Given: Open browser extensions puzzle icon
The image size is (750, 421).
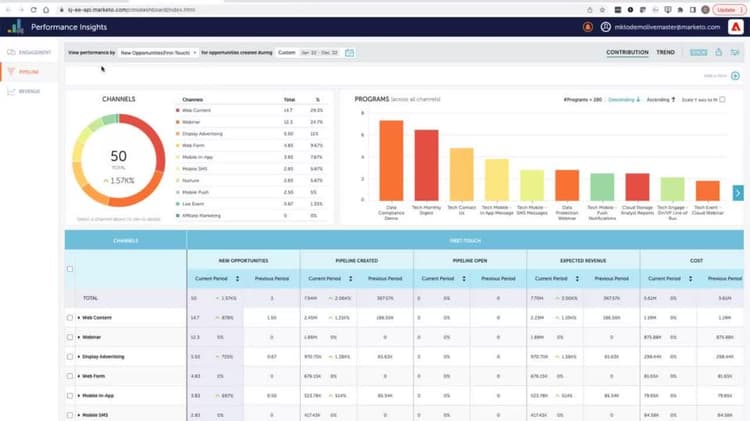Looking at the screenshot, I should point(680,10).
